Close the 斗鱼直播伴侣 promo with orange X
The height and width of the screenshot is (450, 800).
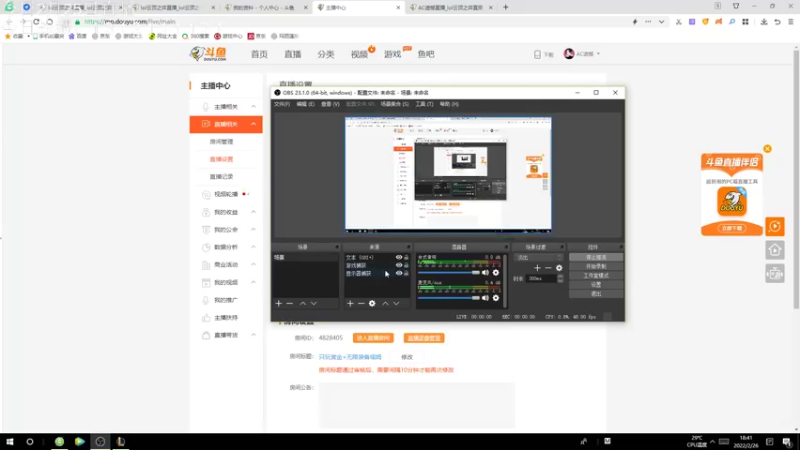coord(767,149)
